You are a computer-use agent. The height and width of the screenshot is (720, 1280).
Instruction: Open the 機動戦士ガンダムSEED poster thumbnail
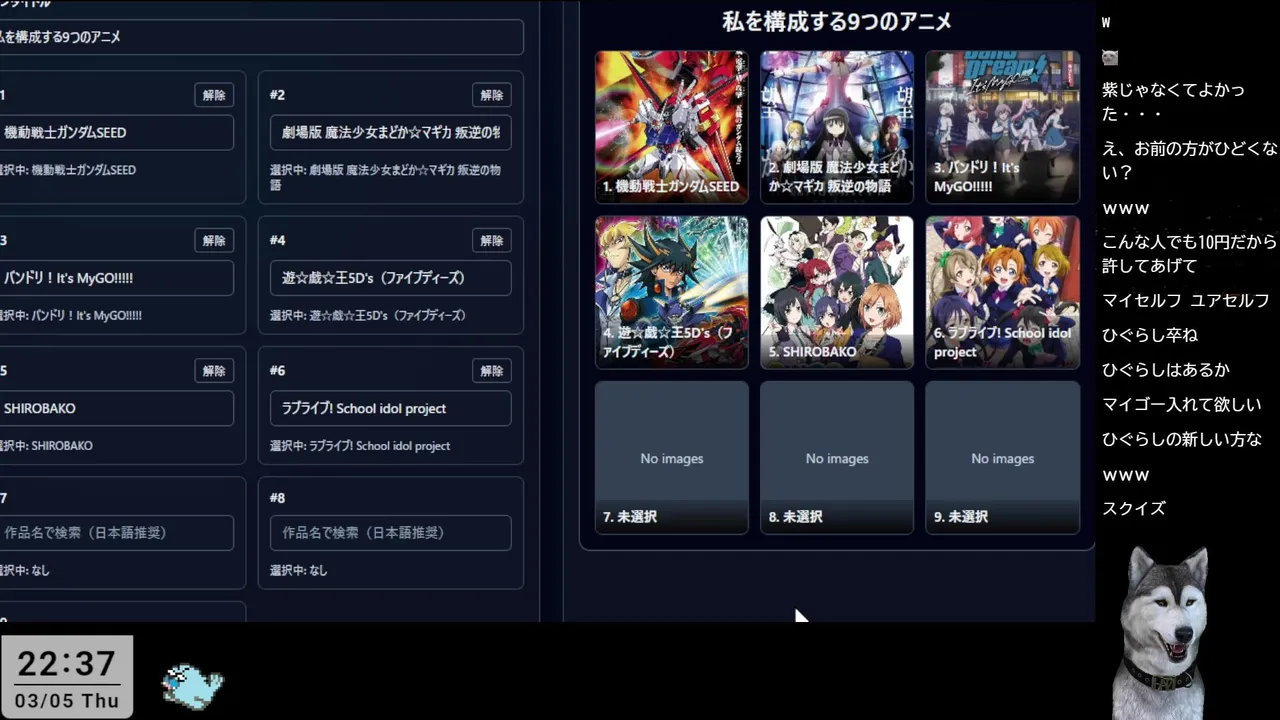click(672, 127)
